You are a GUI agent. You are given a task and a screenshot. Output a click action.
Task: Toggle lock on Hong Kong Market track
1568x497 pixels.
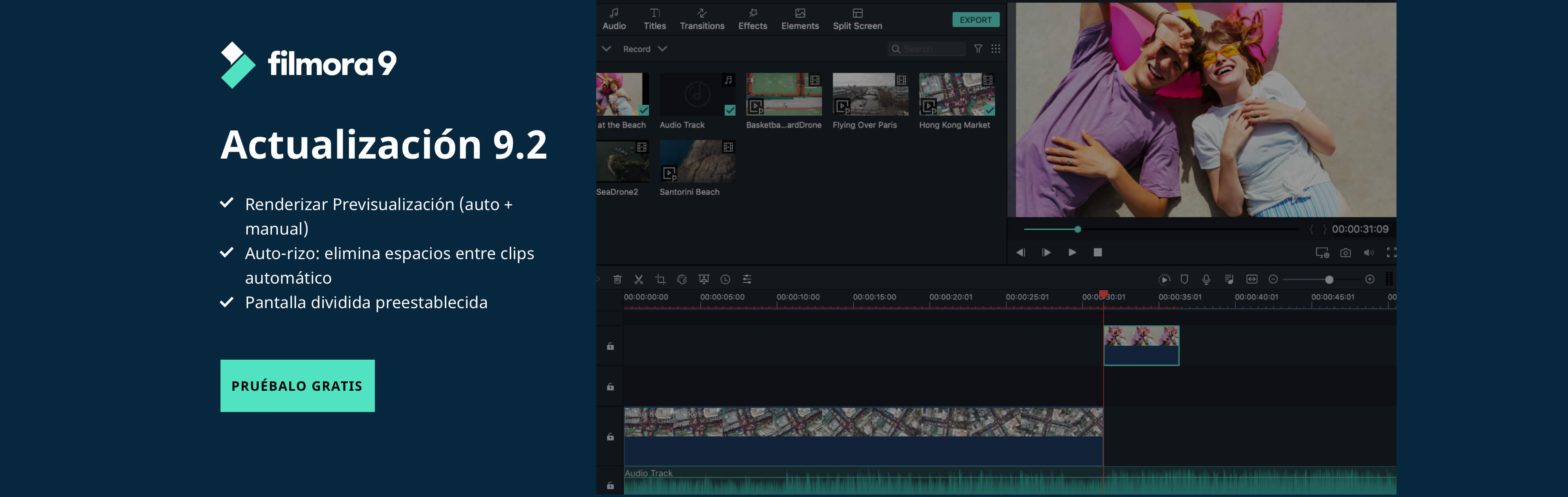(610, 437)
